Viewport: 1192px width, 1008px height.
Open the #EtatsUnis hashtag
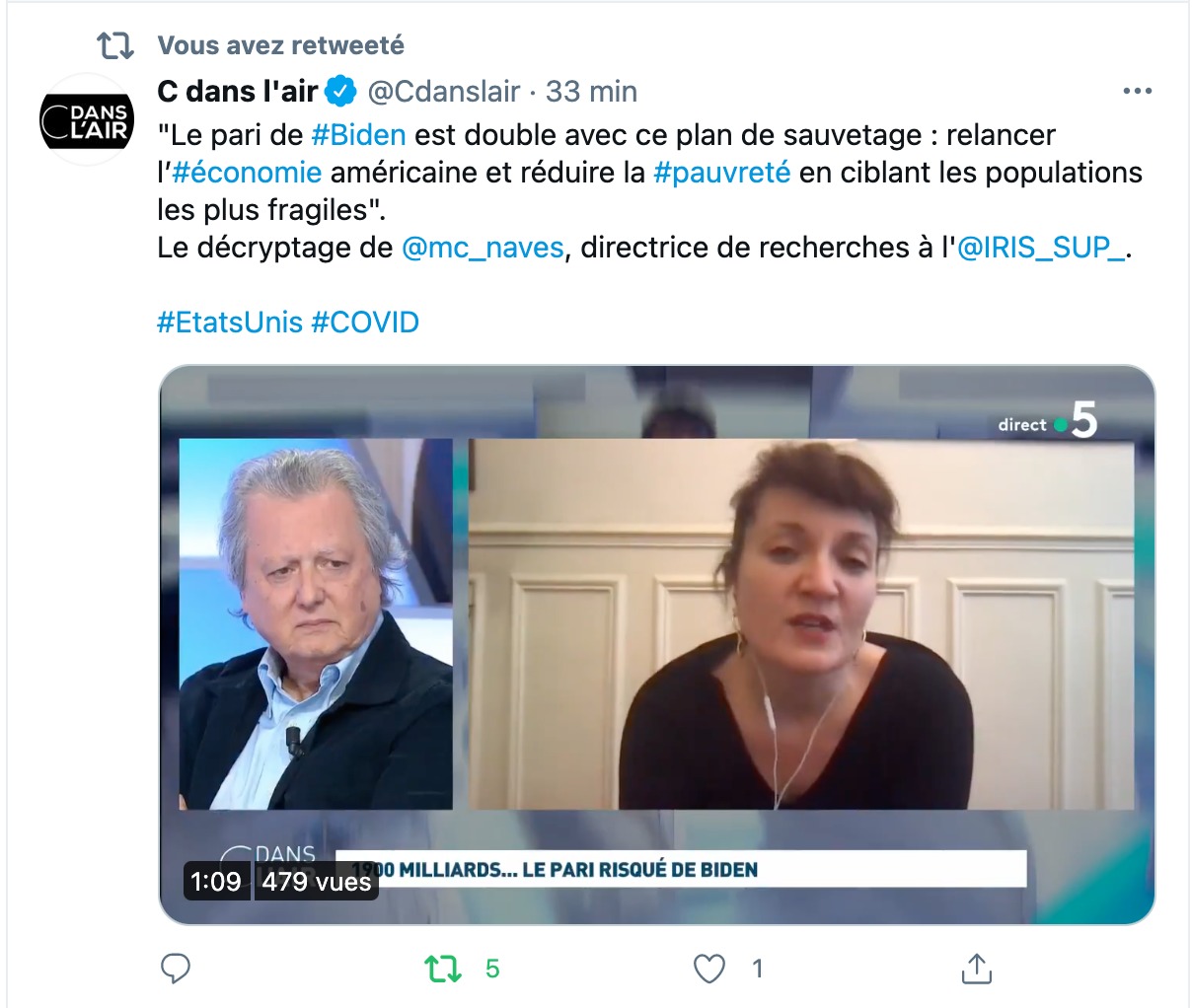click(230, 323)
